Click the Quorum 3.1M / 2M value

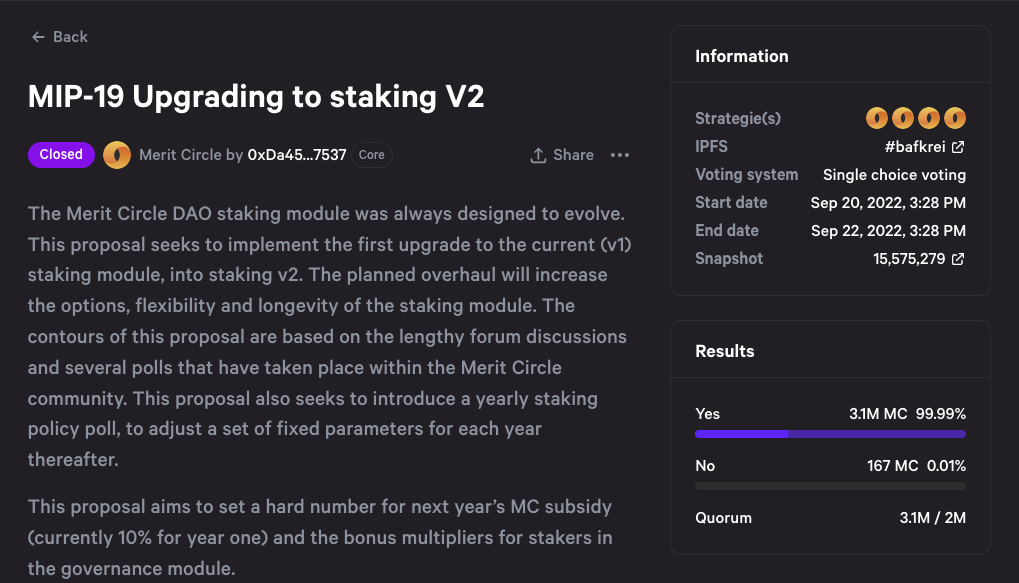(932, 518)
